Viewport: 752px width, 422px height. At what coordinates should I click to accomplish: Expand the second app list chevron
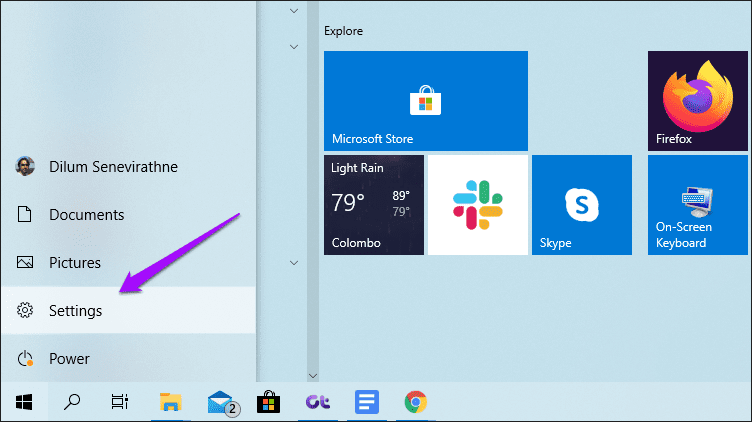pyautogui.click(x=294, y=47)
